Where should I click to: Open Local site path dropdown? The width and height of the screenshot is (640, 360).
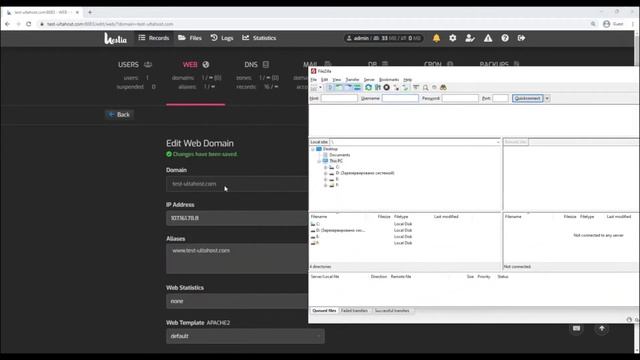(x=498, y=142)
